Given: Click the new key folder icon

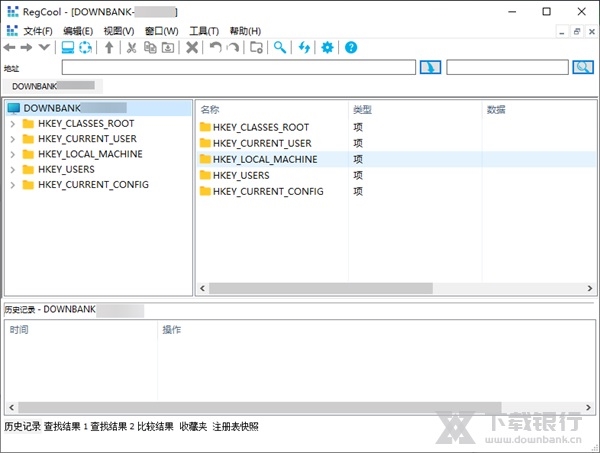Looking at the screenshot, I should click(256, 48).
